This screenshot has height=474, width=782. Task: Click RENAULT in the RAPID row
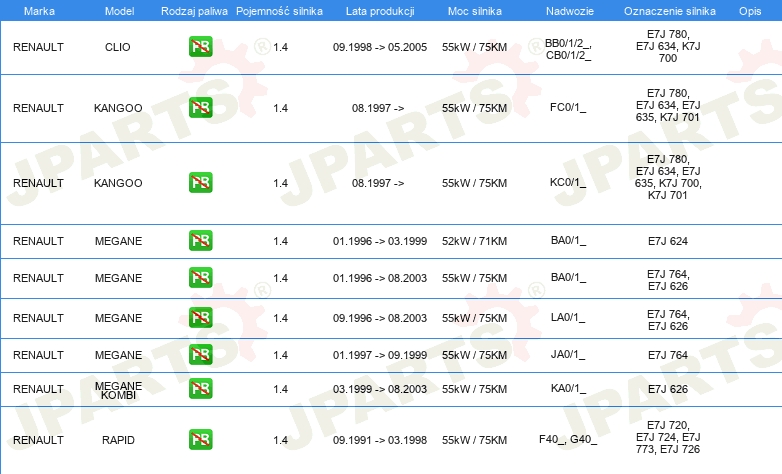pyautogui.click(x=38, y=440)
